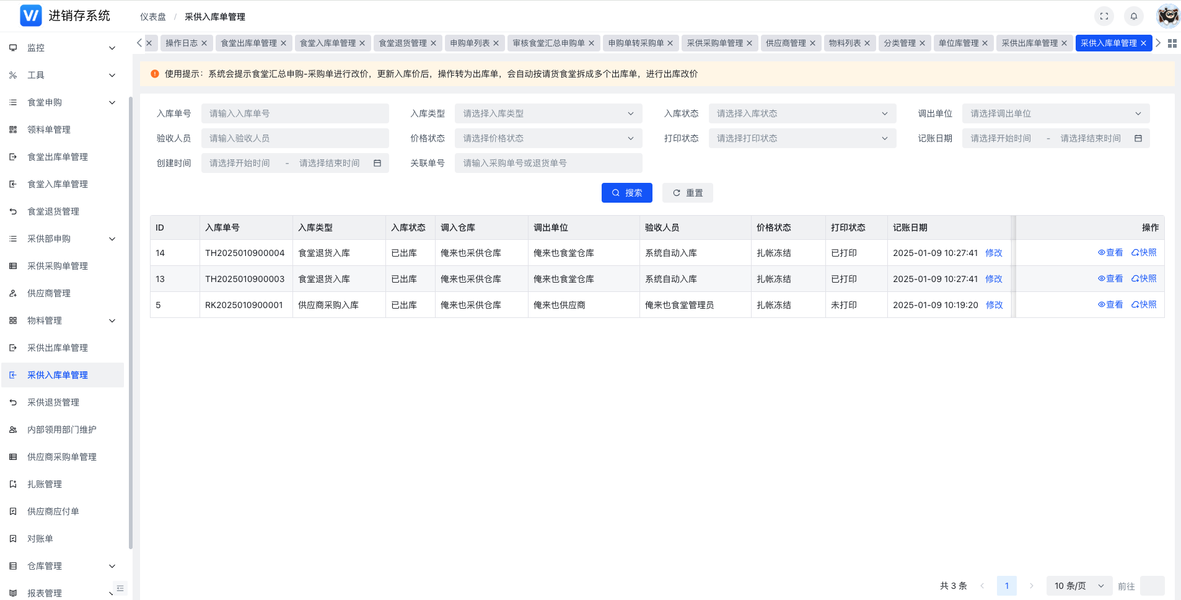Viewport: 1181px width, 600px height.
Task: Open the 调出单位 dropdown
Action: click(1056, 114)
